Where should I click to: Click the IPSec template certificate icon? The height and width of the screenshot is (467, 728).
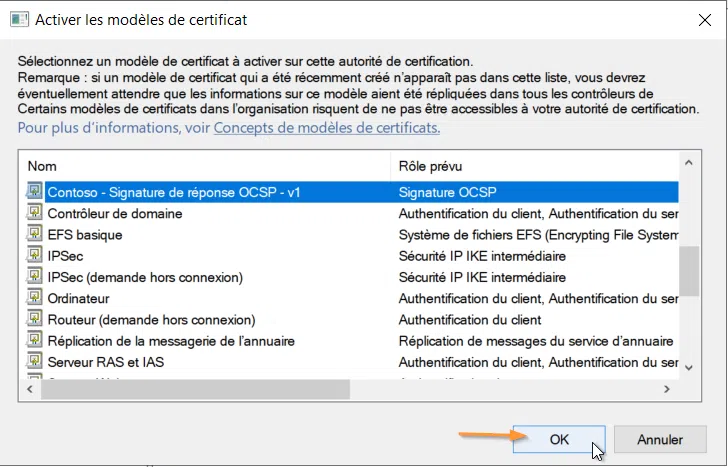(35, 256)
